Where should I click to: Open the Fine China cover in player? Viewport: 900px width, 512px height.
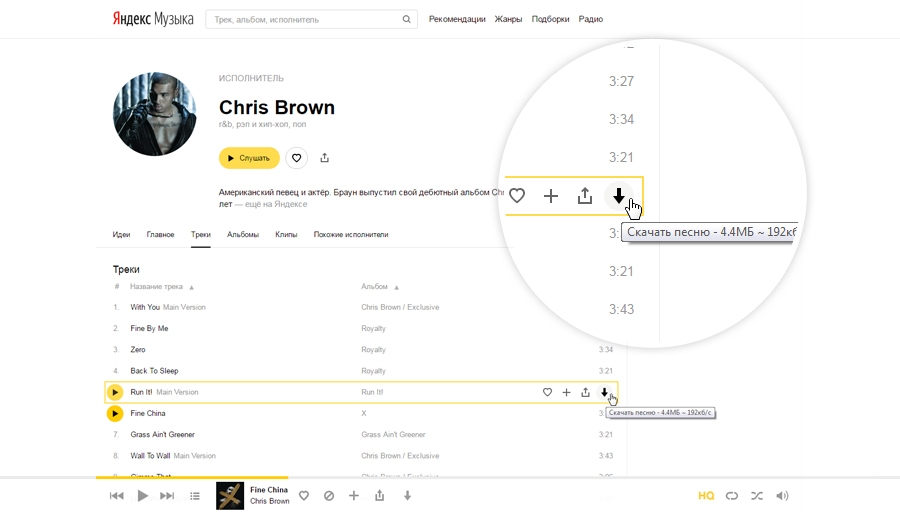(x=230, y=496)
